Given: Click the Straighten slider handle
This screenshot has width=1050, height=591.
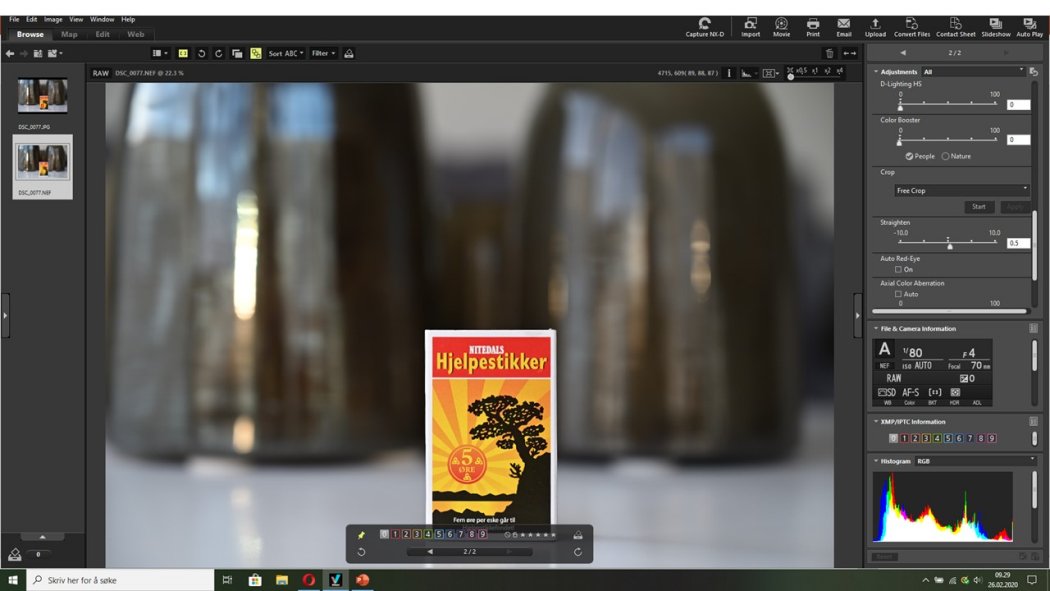Looking at the screenshot, I should 949,245.
